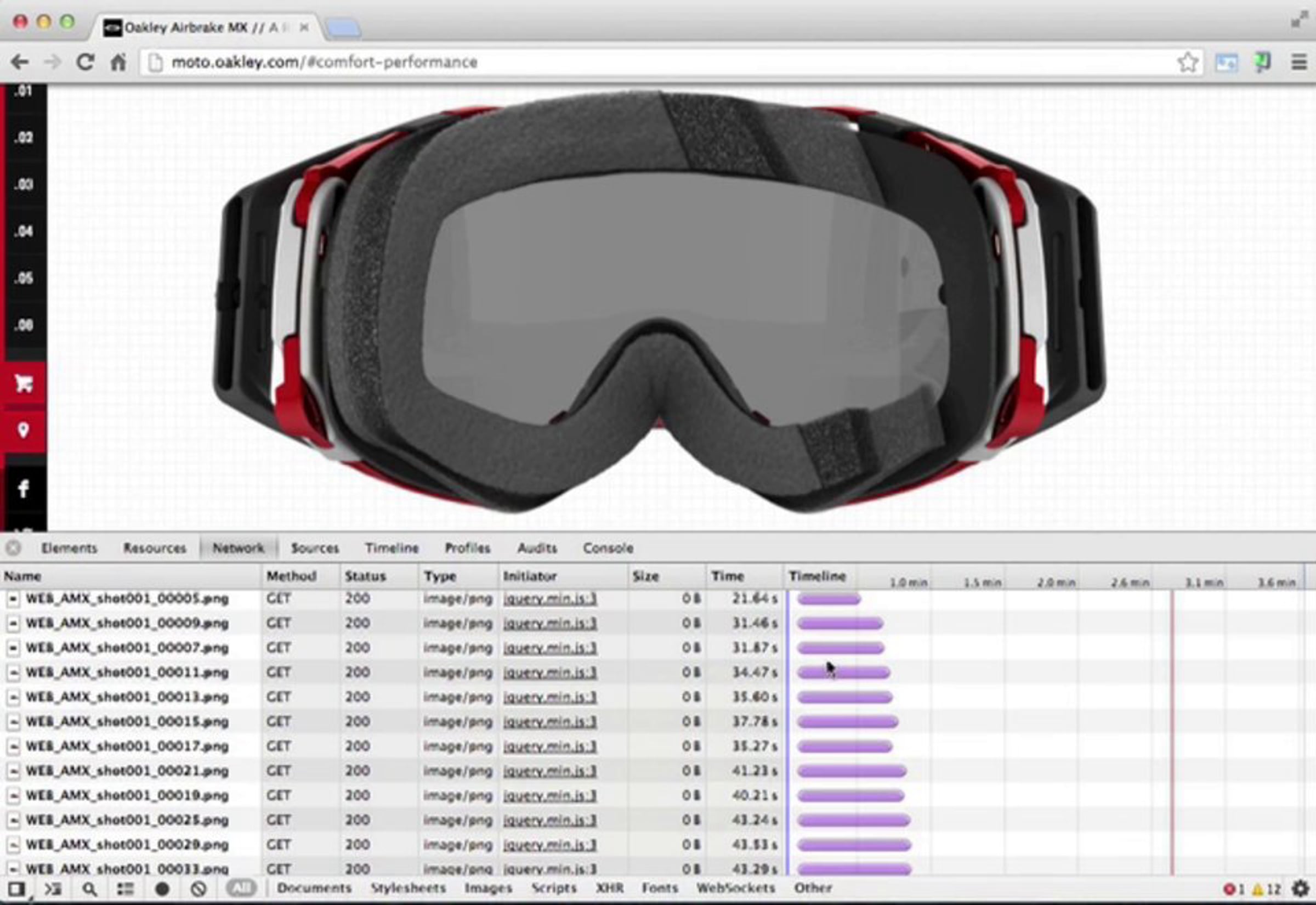Go back using the browser back arrow
Viewport: 1316px width, 905px height.
[x=20, y=62]
